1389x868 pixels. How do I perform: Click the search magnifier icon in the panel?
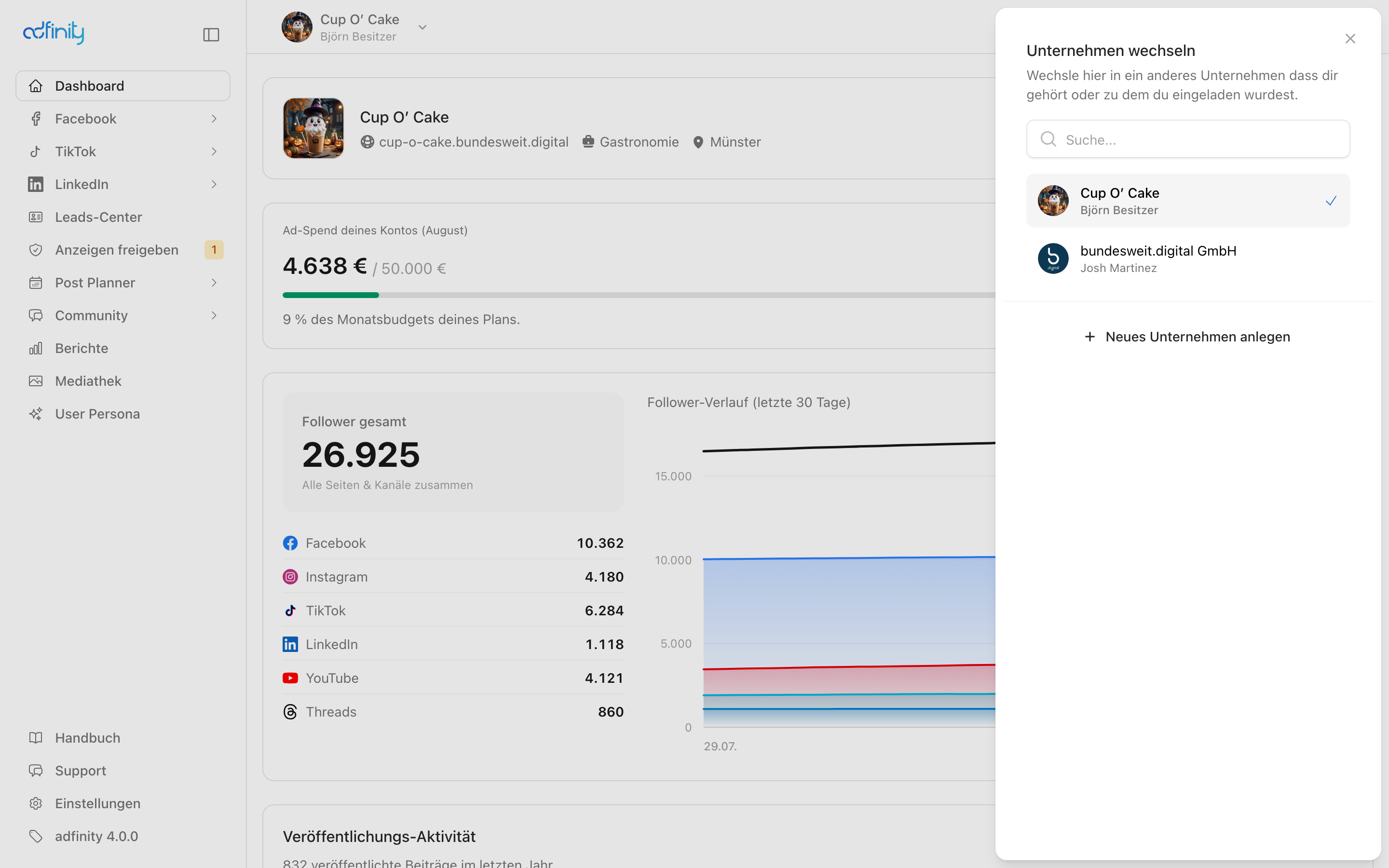click(x=1048, y=139)
